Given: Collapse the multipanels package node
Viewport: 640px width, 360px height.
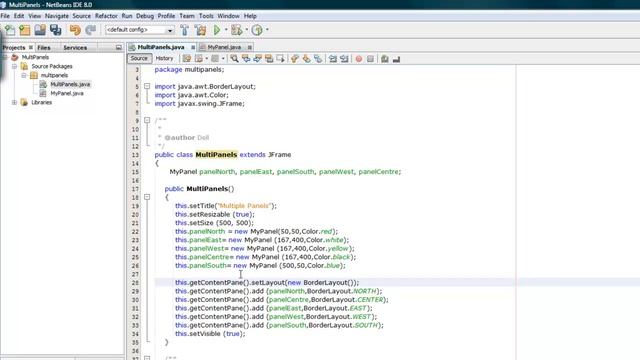Looking at the screenshot, I should click(24, 75).
